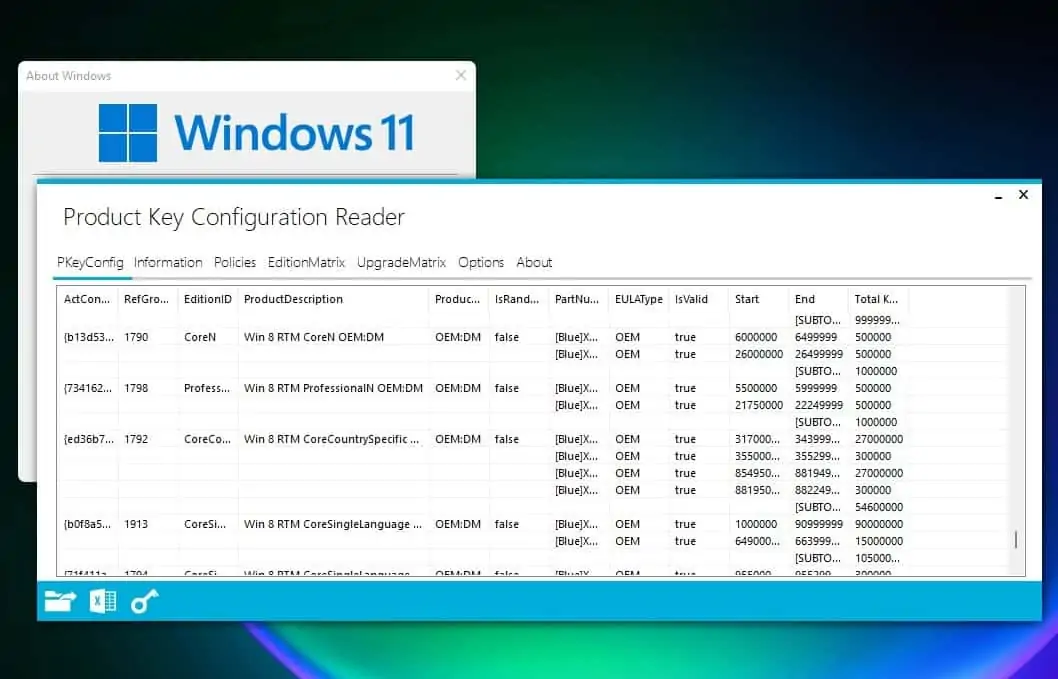Close the About Windows dialog
The height and width of the screenshot is (679, 1058).
461,75
